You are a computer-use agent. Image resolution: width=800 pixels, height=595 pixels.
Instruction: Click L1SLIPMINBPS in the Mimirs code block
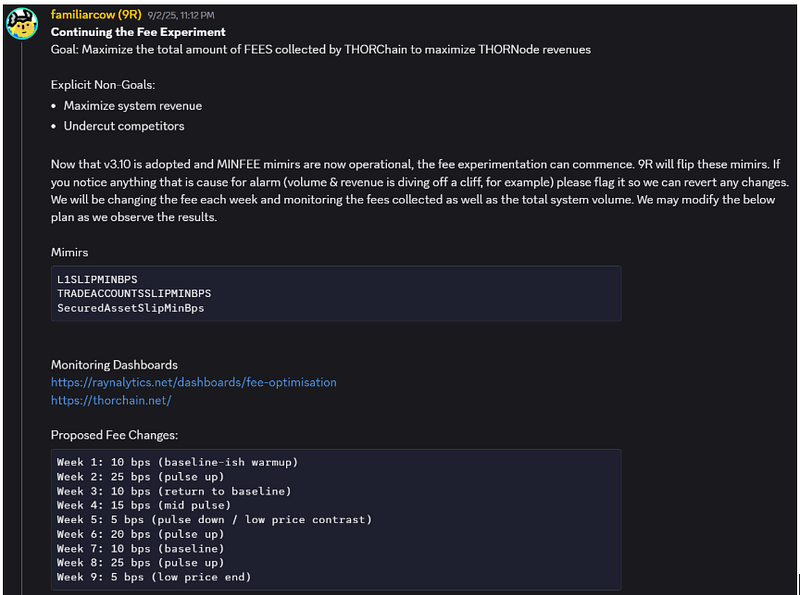tap(97, 279)
